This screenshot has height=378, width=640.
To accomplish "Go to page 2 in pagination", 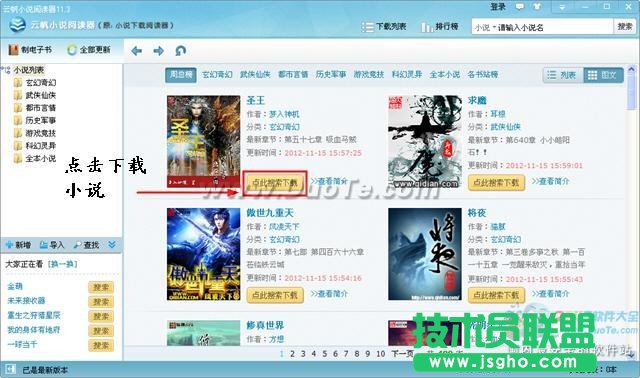I will coord(292,354).
